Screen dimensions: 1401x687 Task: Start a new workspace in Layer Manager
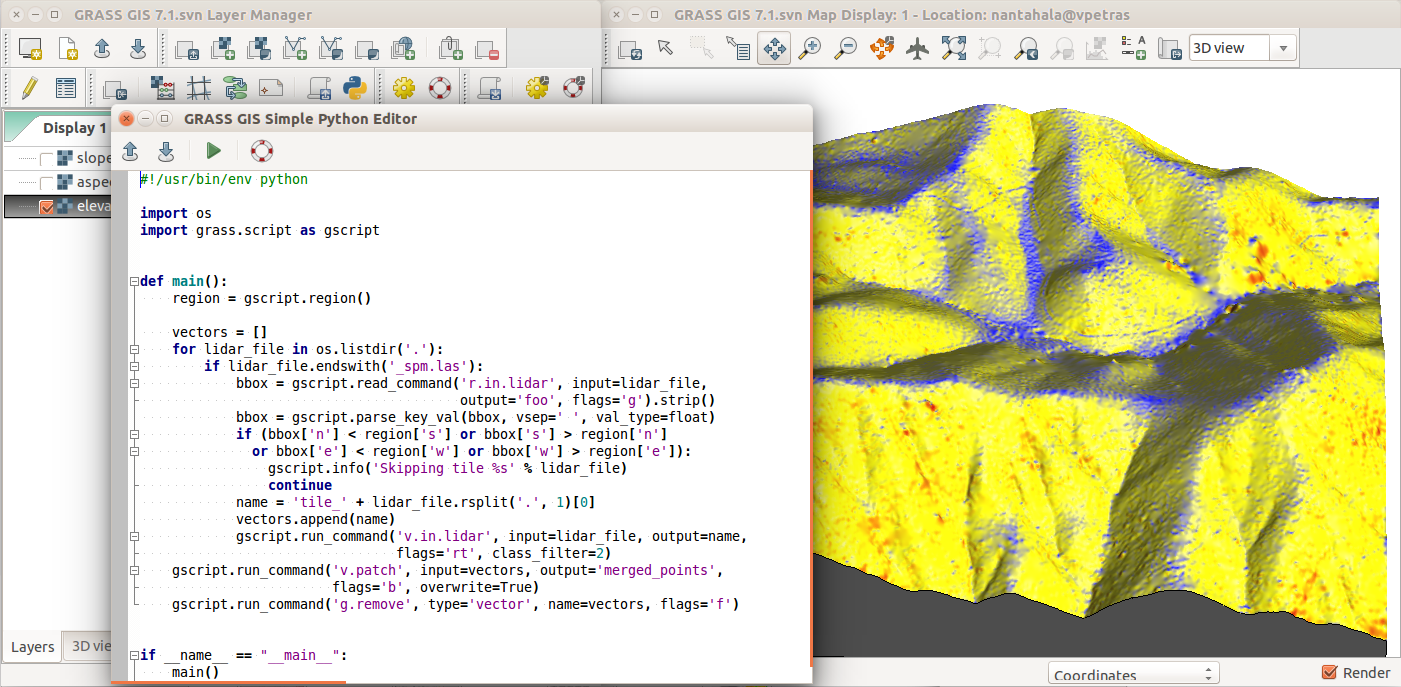coord(67,48)
